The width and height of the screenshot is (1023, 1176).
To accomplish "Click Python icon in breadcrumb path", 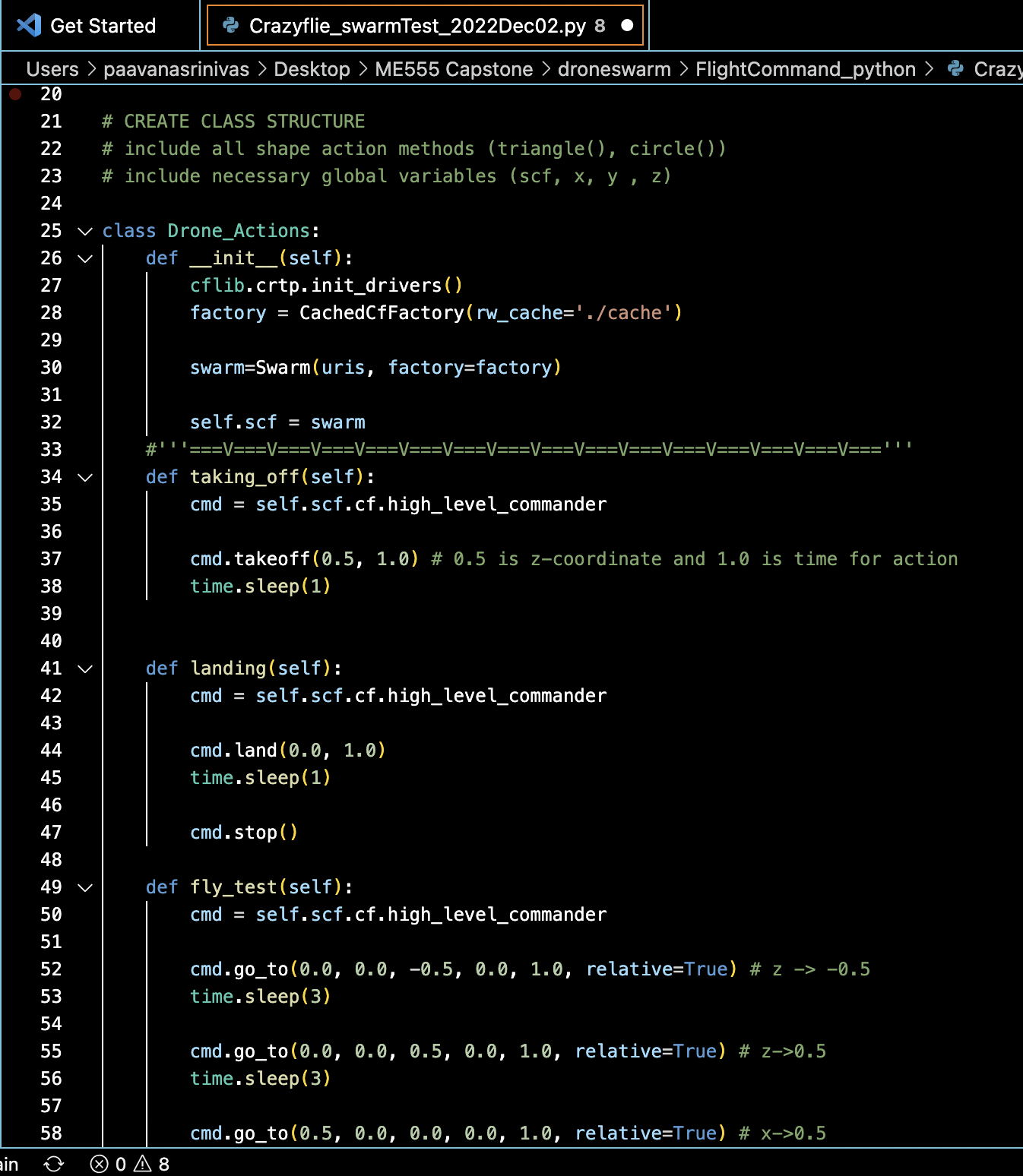I will [x=955, y=69].
